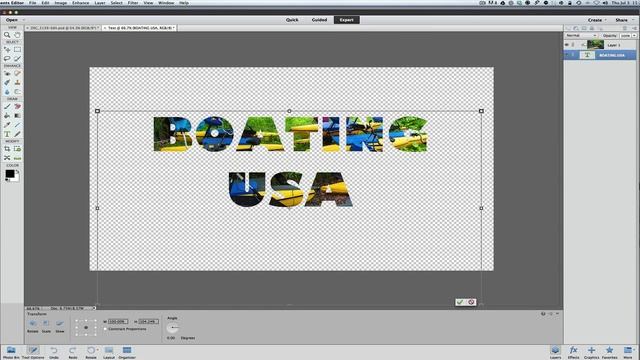Switch to Guided edit mode

click(x=319, y=20)
